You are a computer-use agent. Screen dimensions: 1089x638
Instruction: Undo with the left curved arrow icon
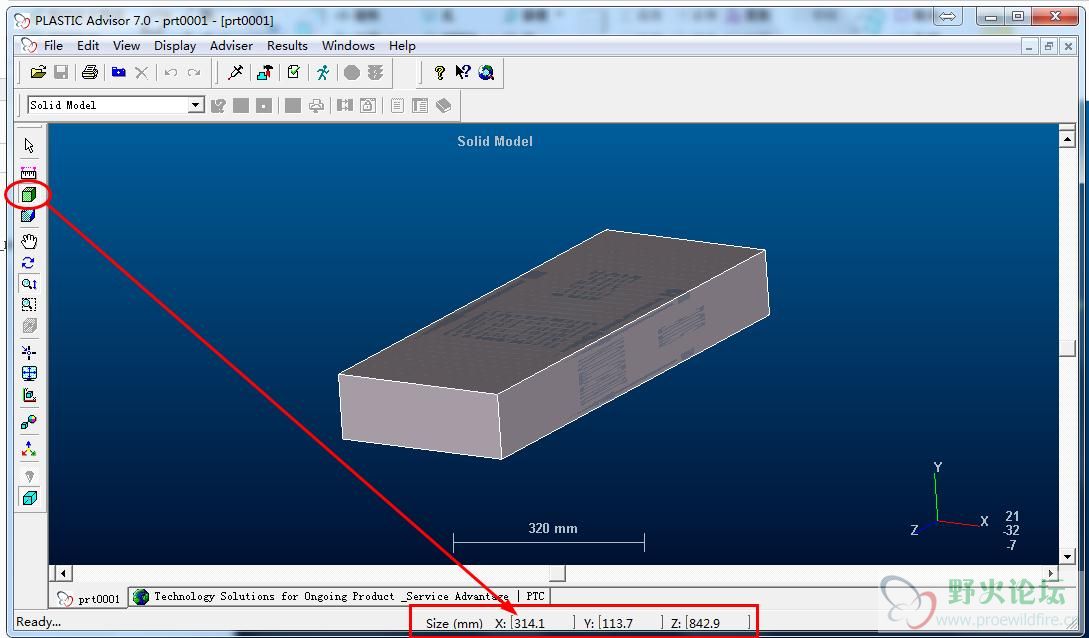[x=171, y=72]
